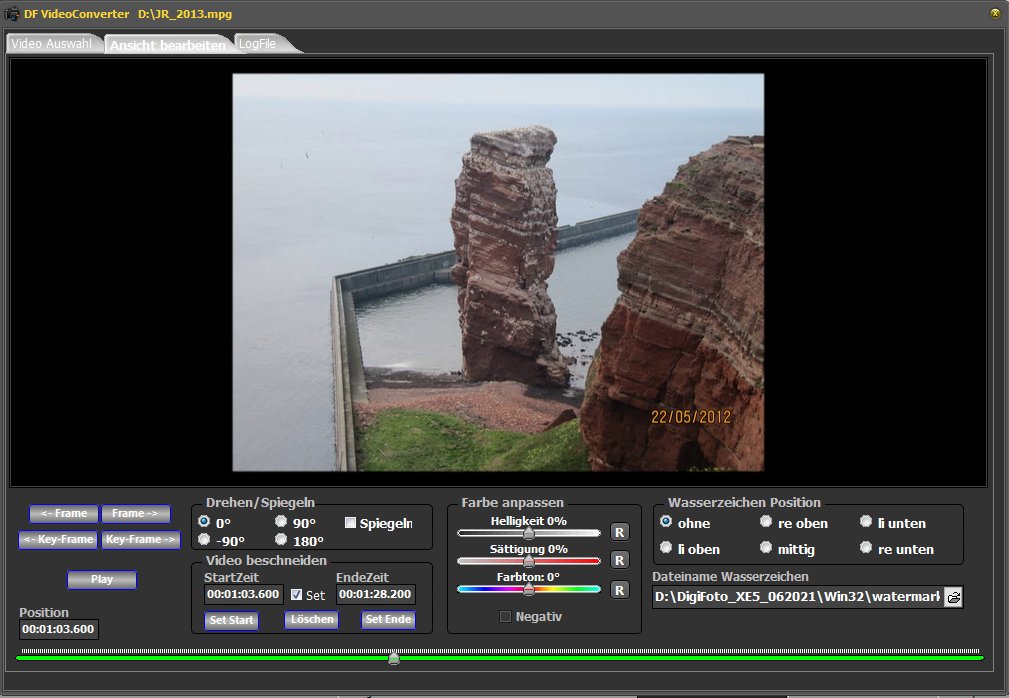This screenshot has height=698, width=1009.
Task: Reset saturation with Sättigung R button
Action: [x=619, y=560]
